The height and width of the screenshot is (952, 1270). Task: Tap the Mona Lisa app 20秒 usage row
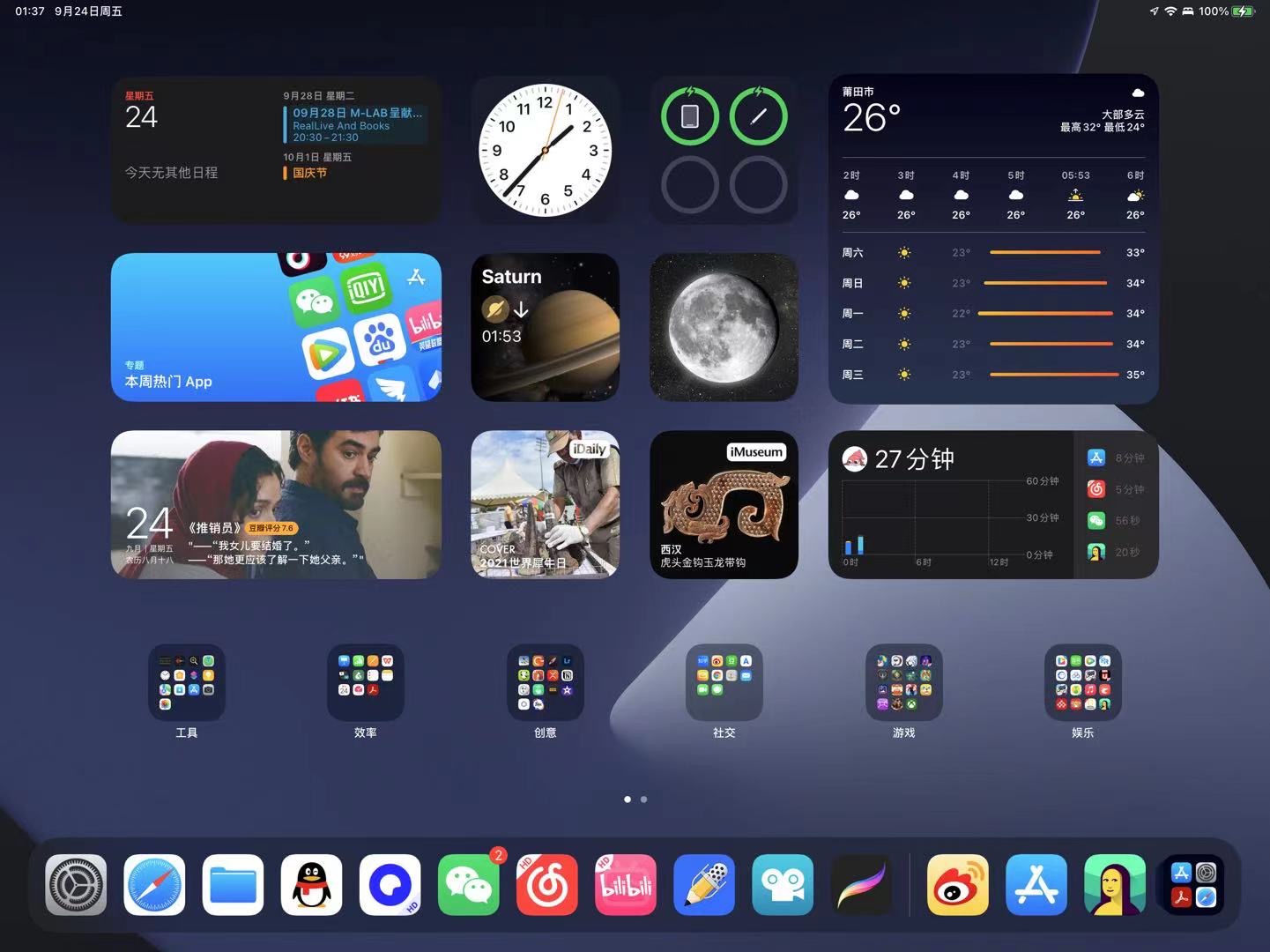[x=1116, y=552]
